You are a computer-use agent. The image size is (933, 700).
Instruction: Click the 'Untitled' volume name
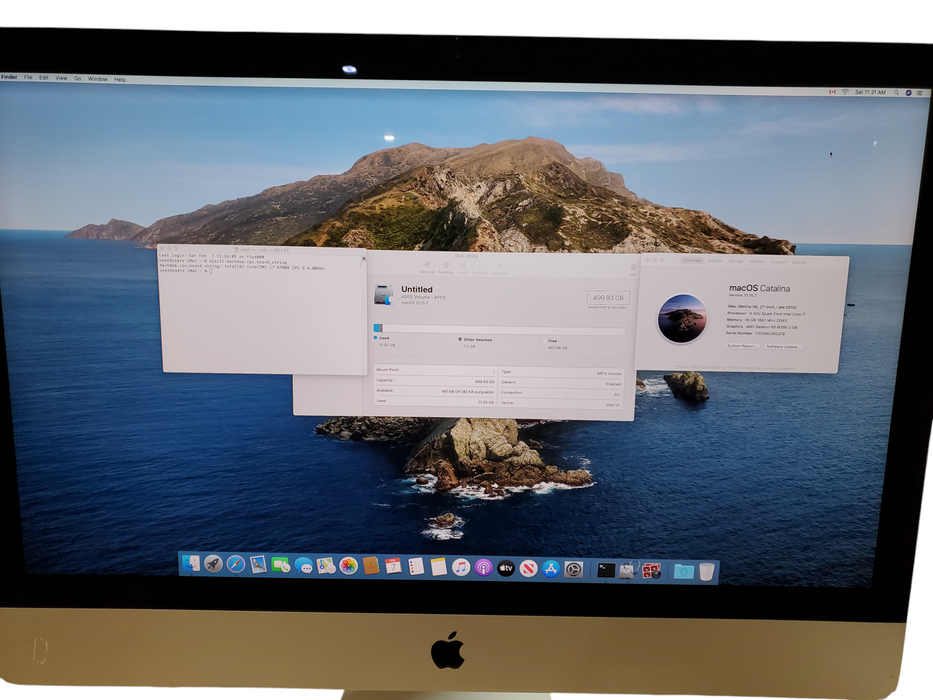click(x=417, y=289)
